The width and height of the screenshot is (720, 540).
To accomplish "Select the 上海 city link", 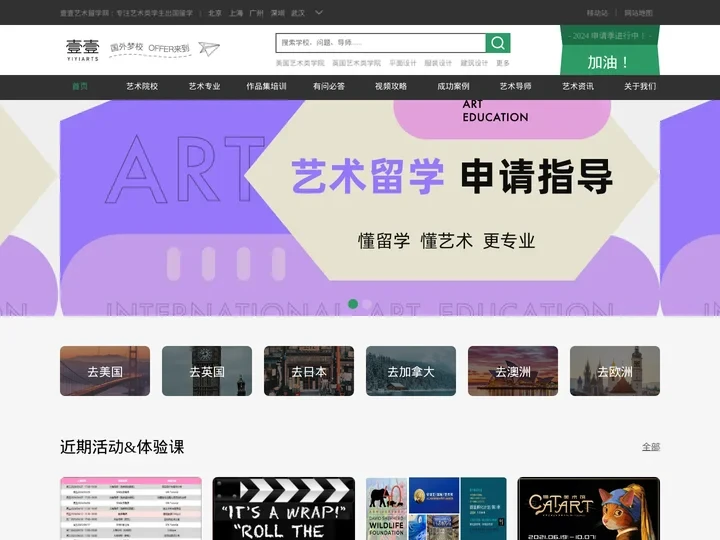I will click(x=236, y=13).
